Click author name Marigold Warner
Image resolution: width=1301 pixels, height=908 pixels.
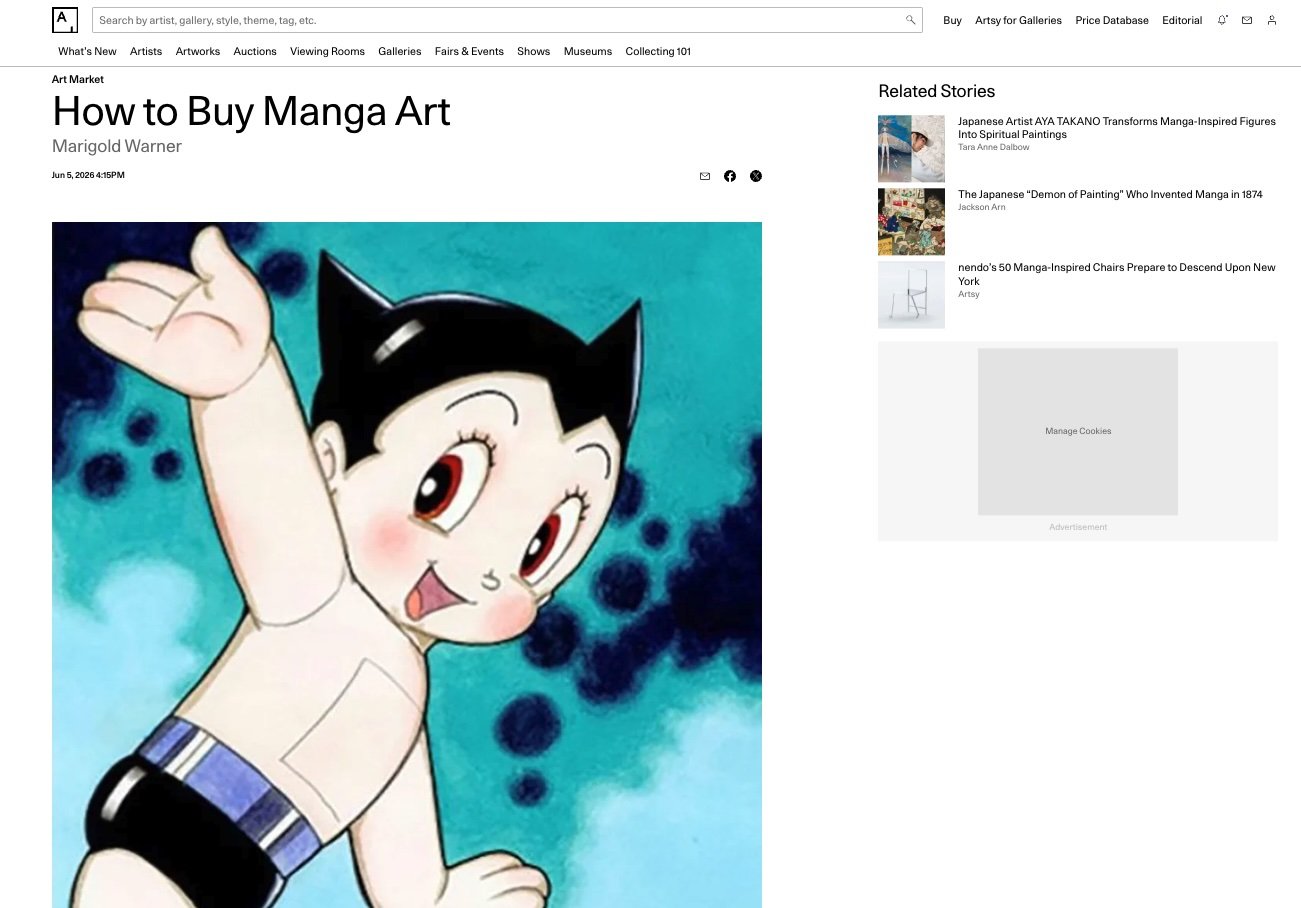117,146
